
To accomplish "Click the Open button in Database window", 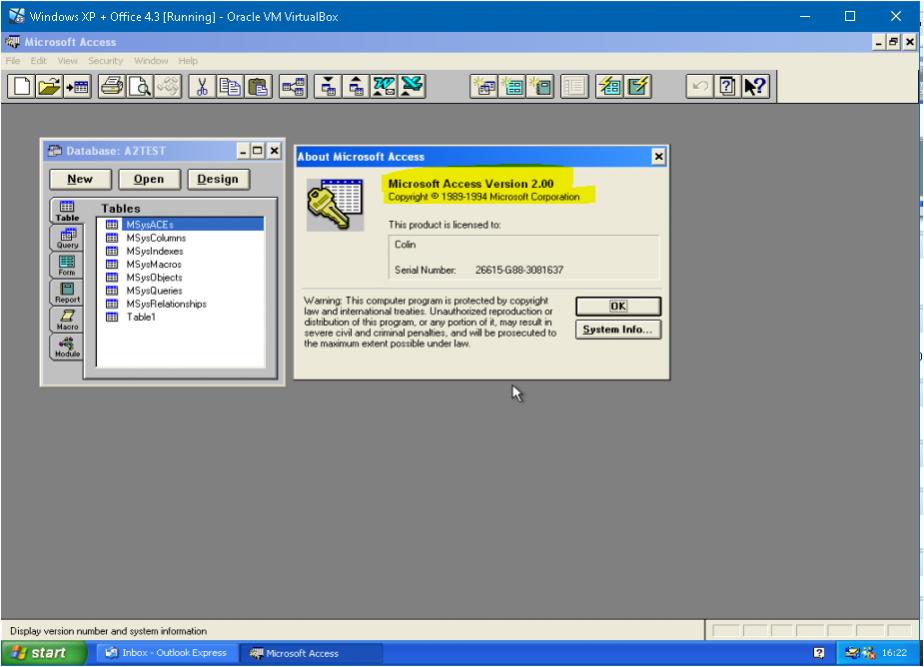I will (149, 179).
